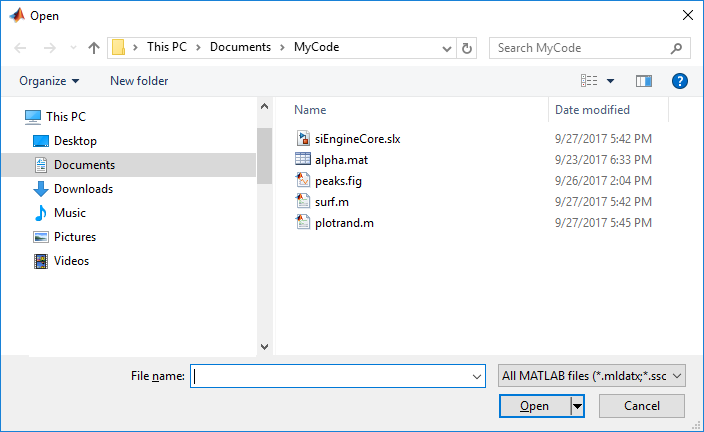Open the All MATLAB files type filter
704x432 pixels.
[x=591, y=376]
